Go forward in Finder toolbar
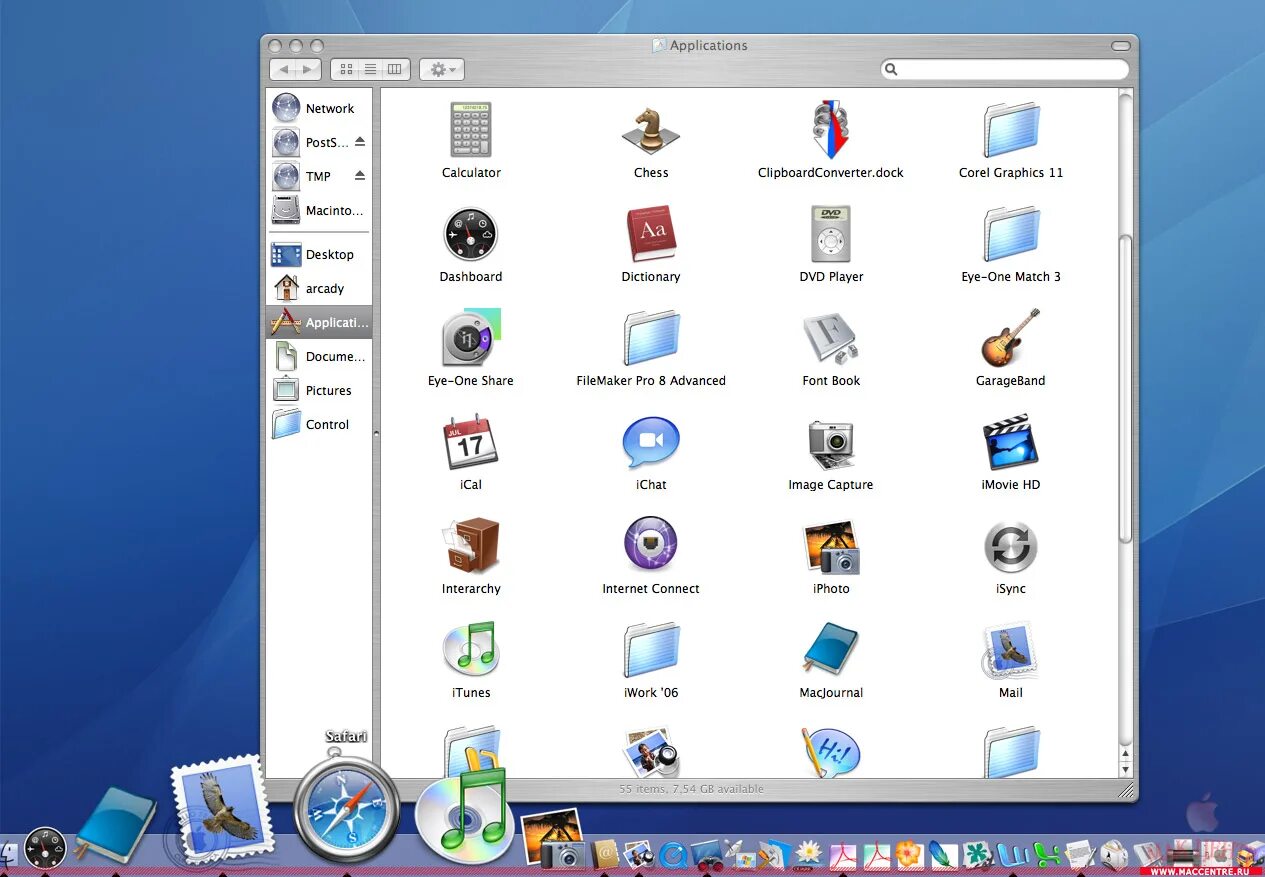This screenshot has height=877, width=1265. pyautogui.click(x=309, y=69)
